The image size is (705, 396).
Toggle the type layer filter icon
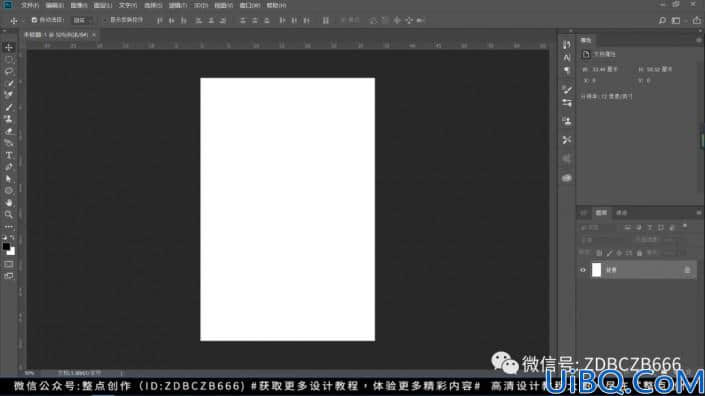point(650,228)
